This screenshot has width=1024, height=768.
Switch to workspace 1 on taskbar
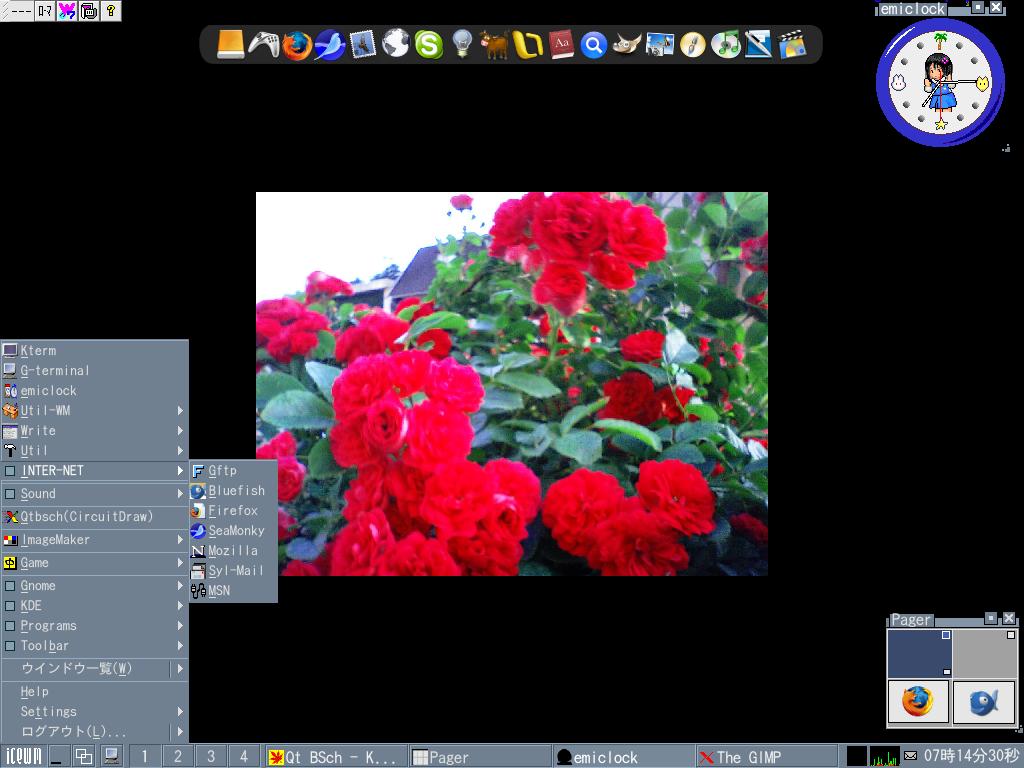[144, 757]
